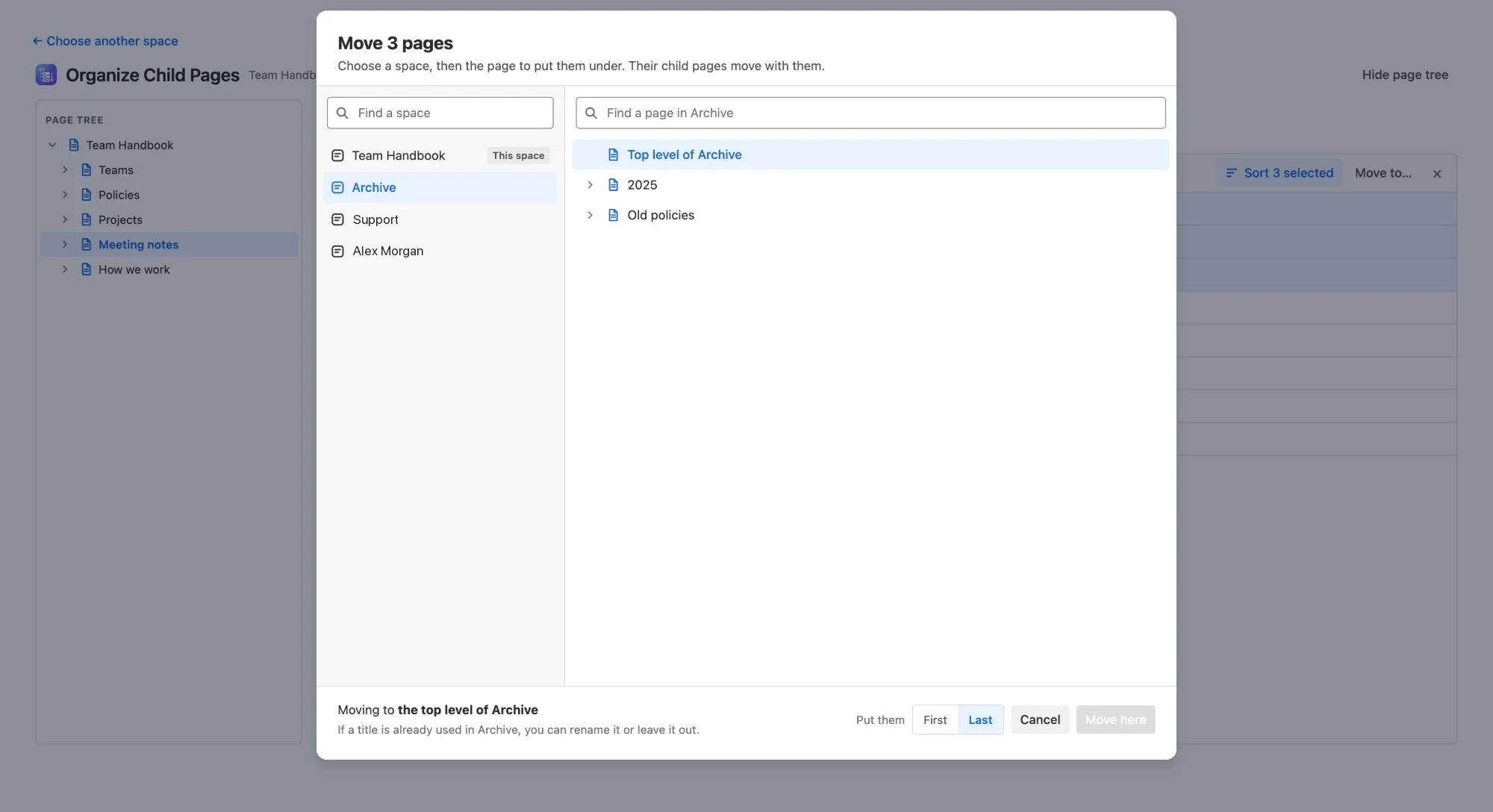Screen dimensions: 1493x812
Task: Select the Team Handbook space in dialog
Action: [440, 155]
